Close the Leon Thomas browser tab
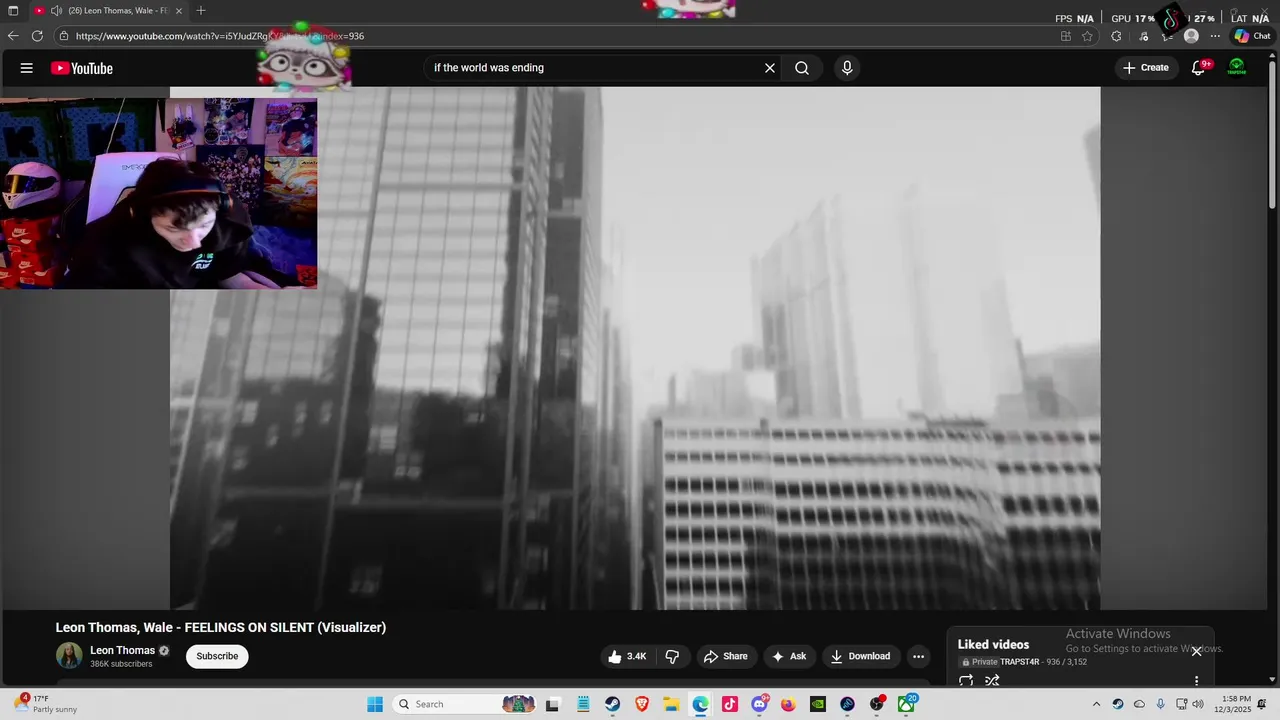 click(x=179, y=11)
